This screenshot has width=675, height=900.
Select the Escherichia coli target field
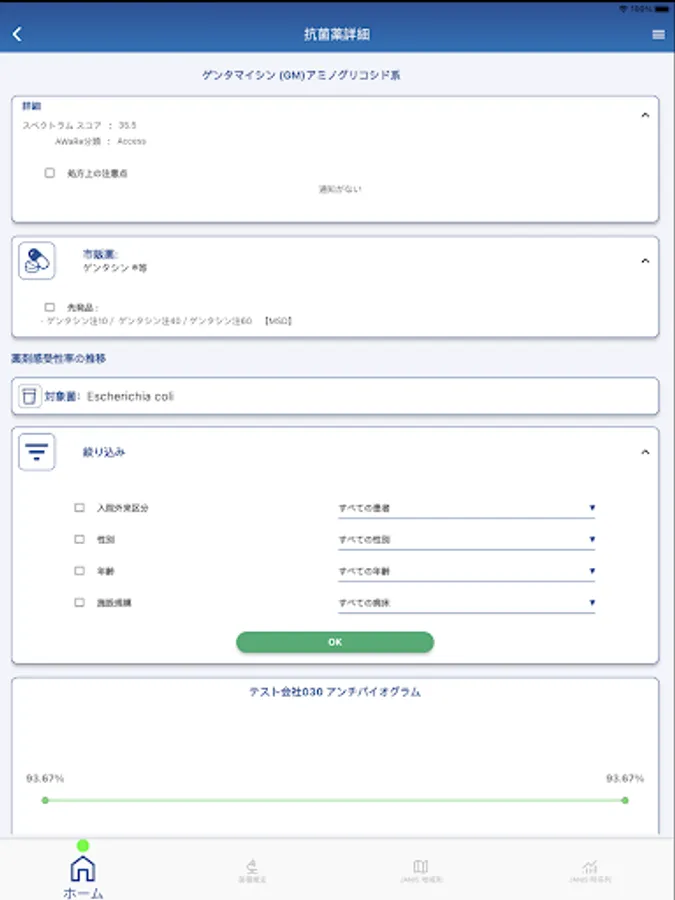tap(335, 396)
